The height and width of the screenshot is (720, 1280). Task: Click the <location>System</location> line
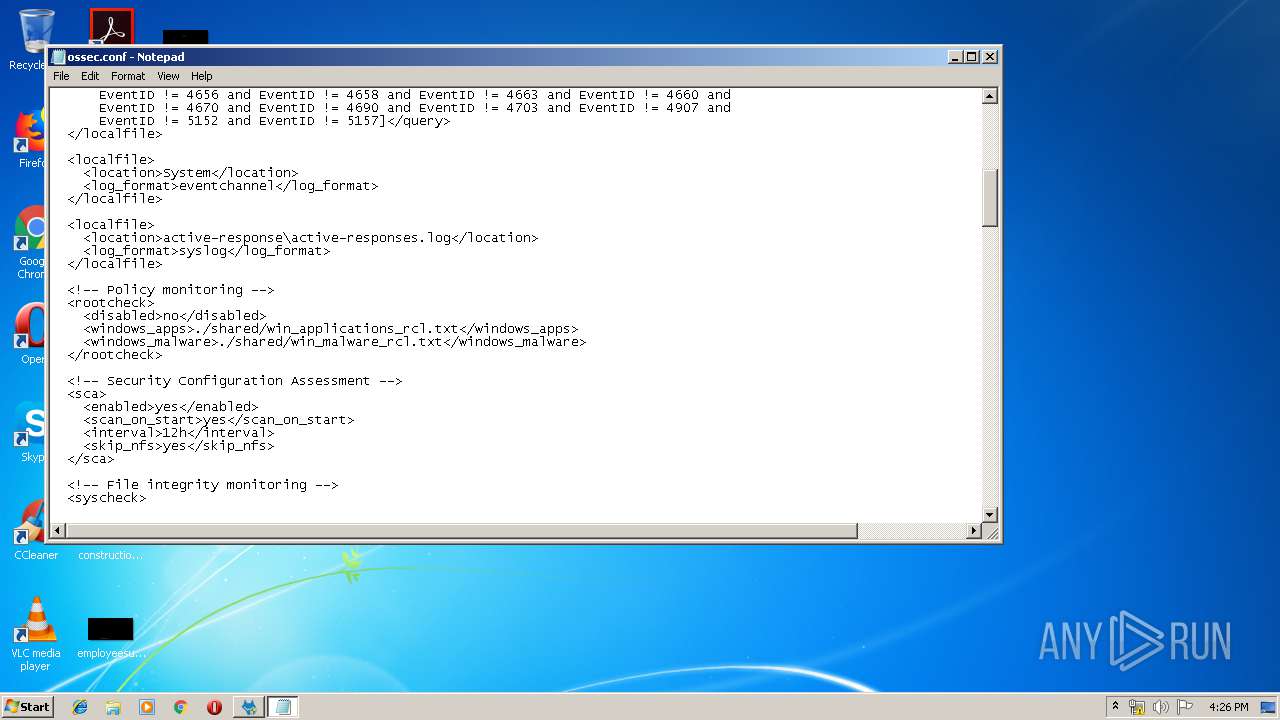[190, 173]
